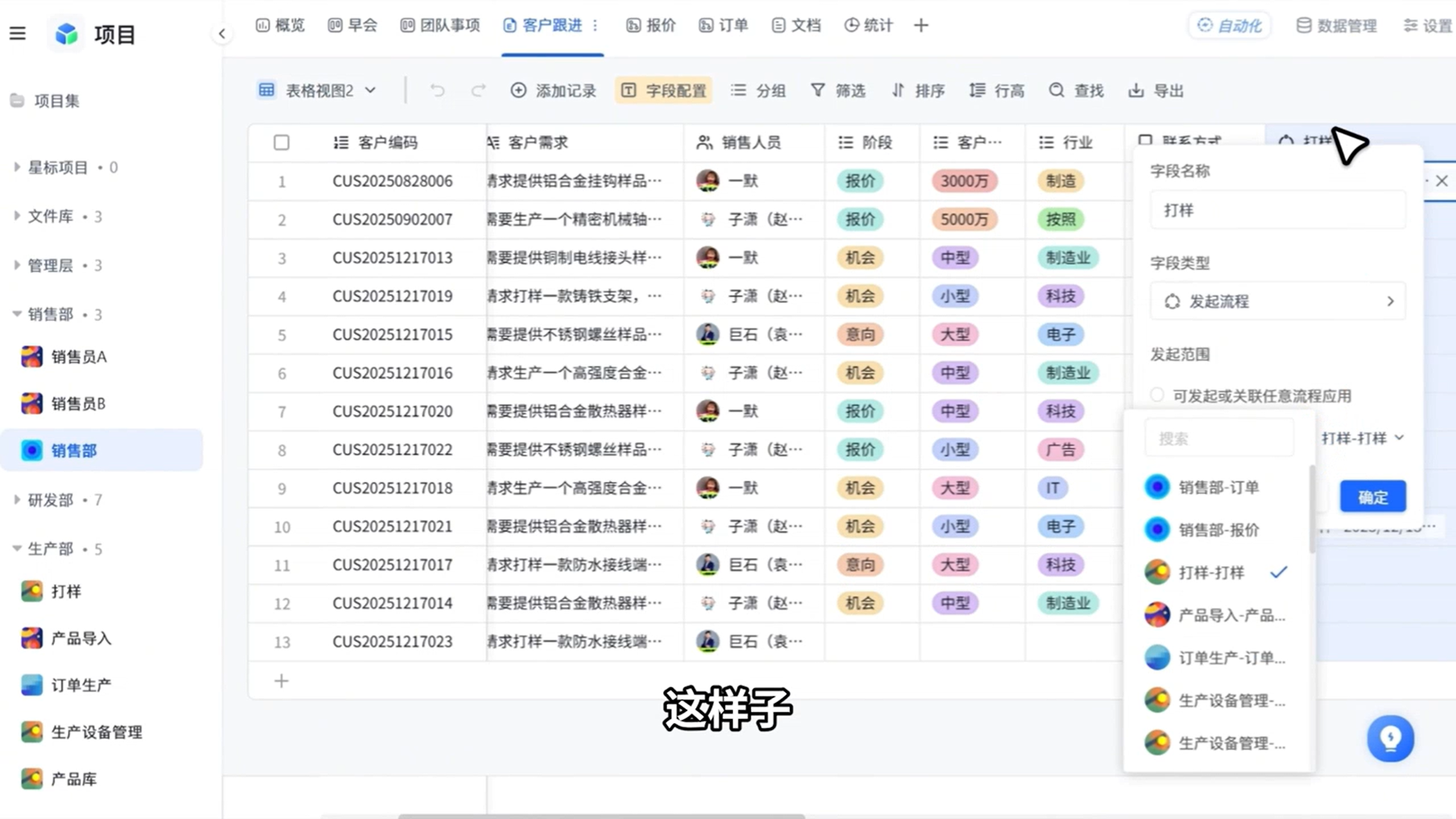Choose 产品导入-产品... option

tap(1218, 615)
